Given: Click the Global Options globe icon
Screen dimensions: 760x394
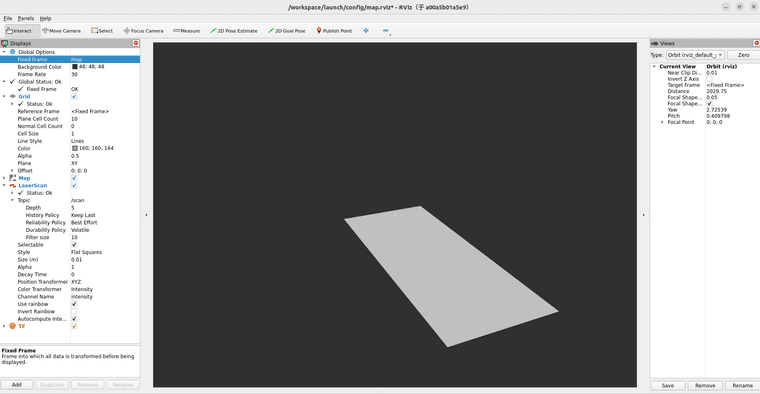Looking at the screenshot, I should point(13,52).
